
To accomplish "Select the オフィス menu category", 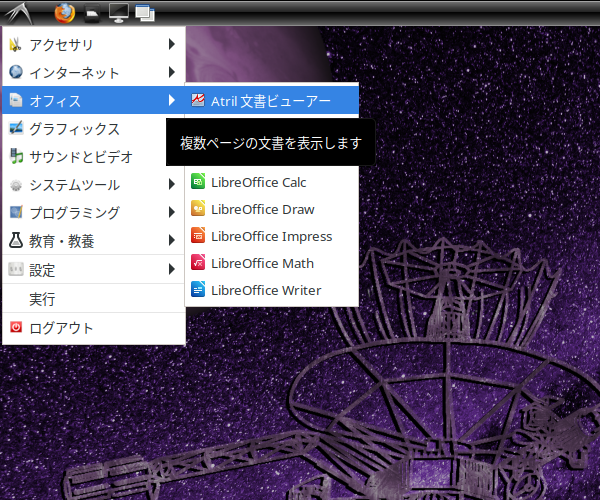I will click(94, 100).
